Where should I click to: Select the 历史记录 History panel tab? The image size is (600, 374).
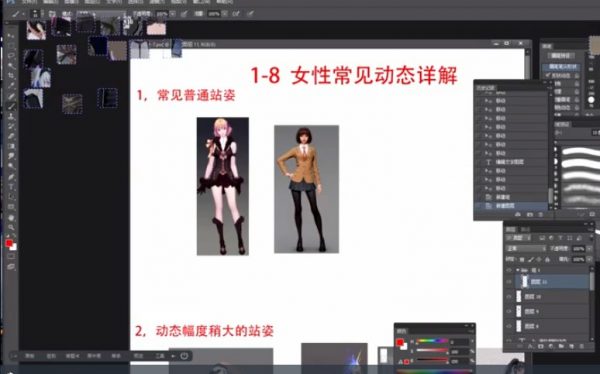point(486,88)
